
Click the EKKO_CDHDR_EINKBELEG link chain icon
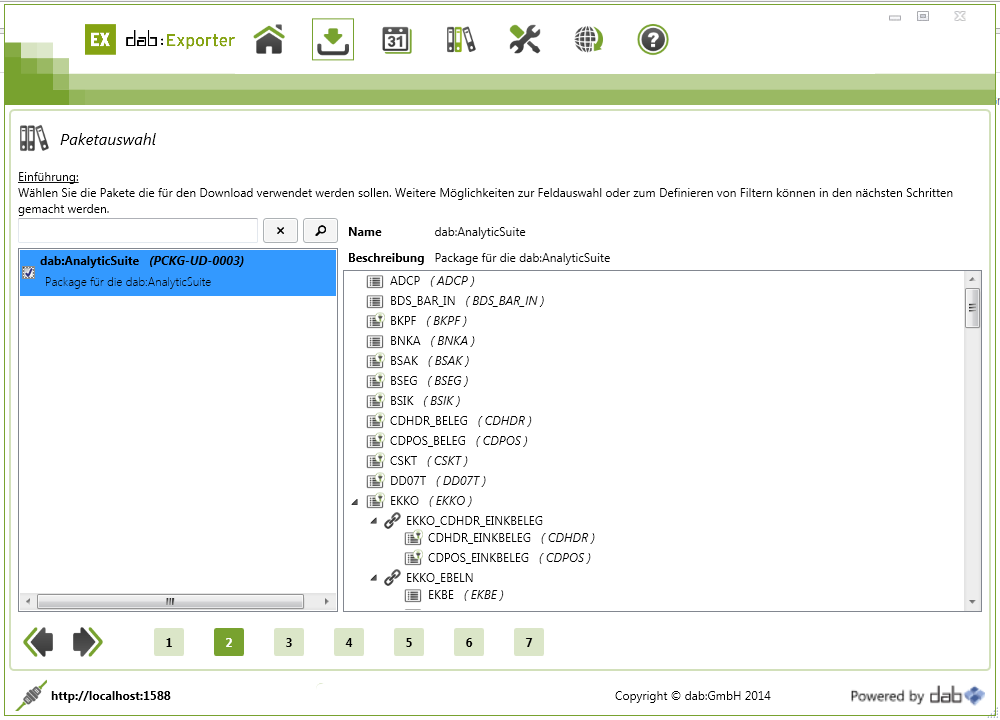[x=392, y=521]
